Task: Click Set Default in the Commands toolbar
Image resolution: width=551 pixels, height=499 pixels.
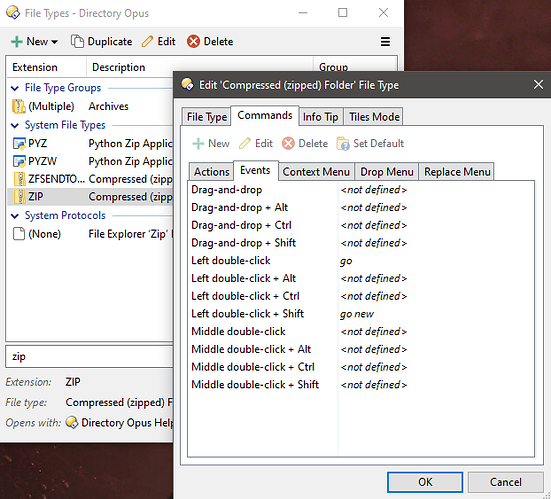Action: click(x=370, y=143)
